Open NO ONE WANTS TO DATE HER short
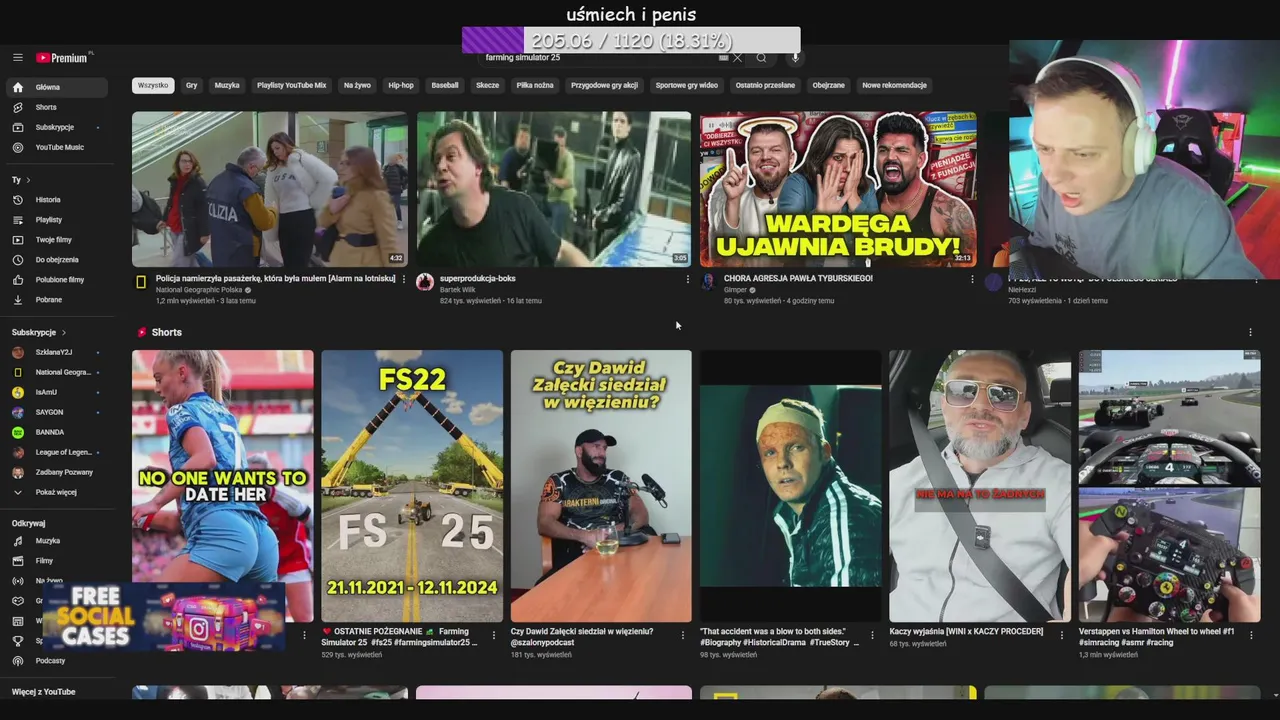Screen dimensions: 1280x720 point(222,486)
